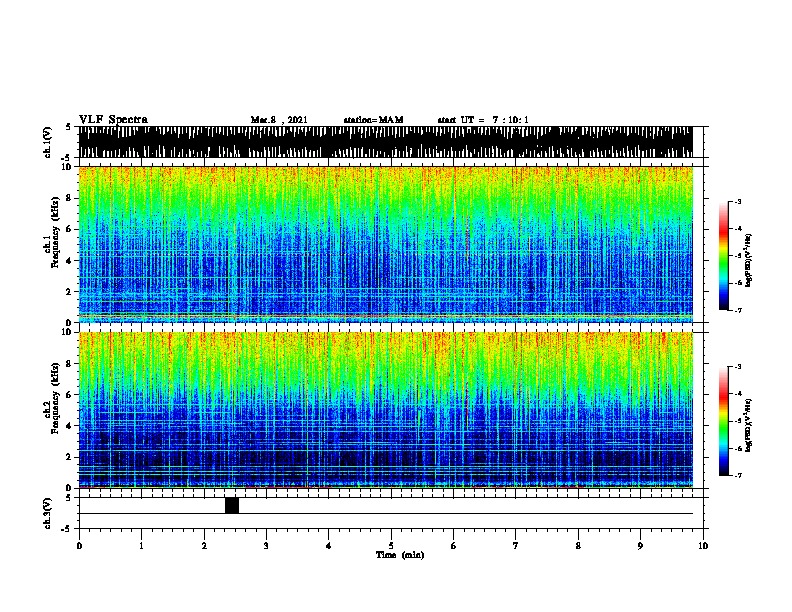Click the "Time (min)" axis label
Screen dimensions: 792x612
400,555
